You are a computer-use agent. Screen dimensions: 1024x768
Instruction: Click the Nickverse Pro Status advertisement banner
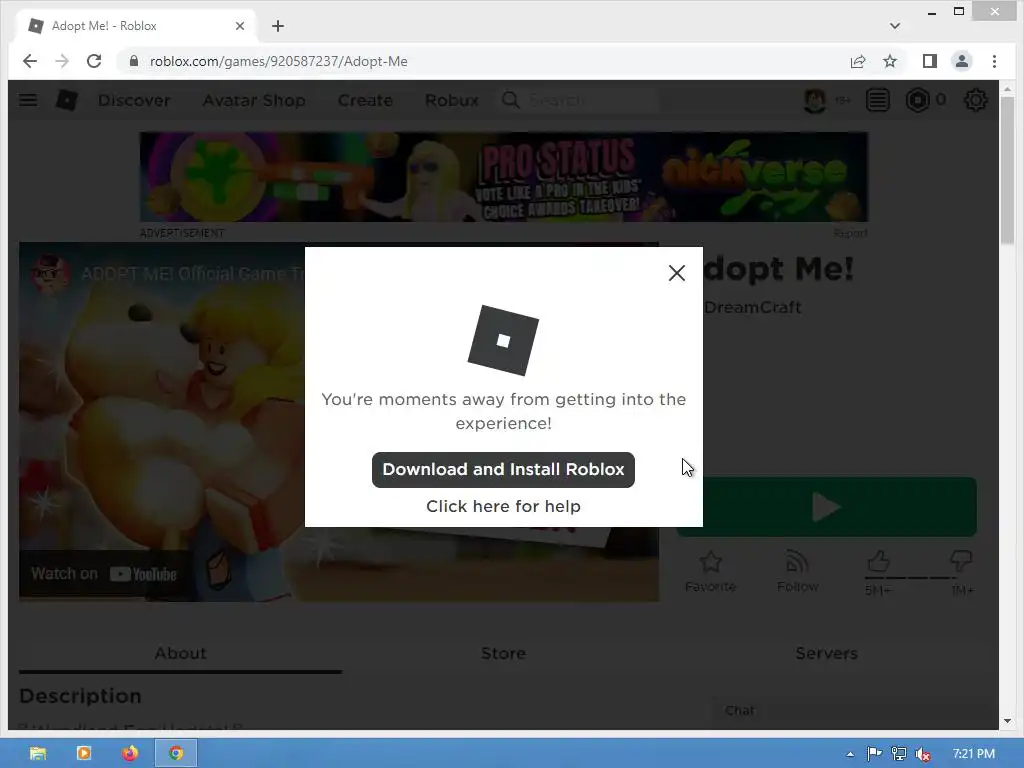point(504,177)
